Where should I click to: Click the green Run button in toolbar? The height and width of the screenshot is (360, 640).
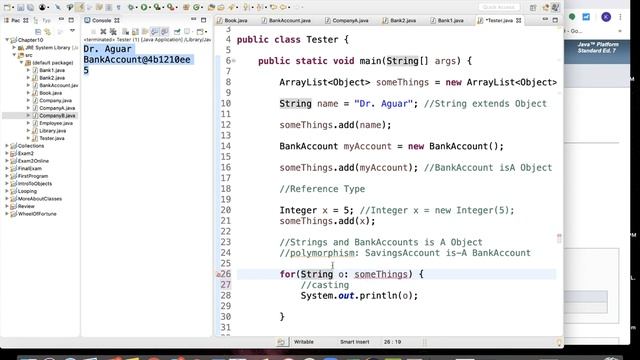pyautogui.click(x=144, y=7)
